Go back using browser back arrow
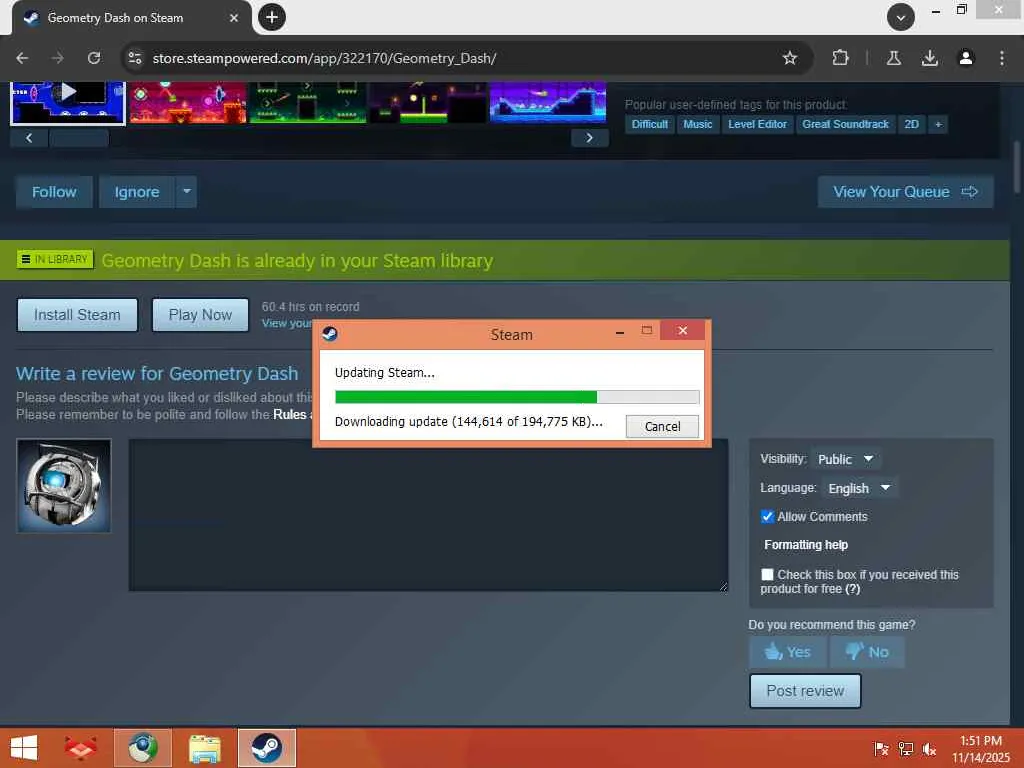The image size is (1024, 768). pyautogui.click(x=22, y=58)
